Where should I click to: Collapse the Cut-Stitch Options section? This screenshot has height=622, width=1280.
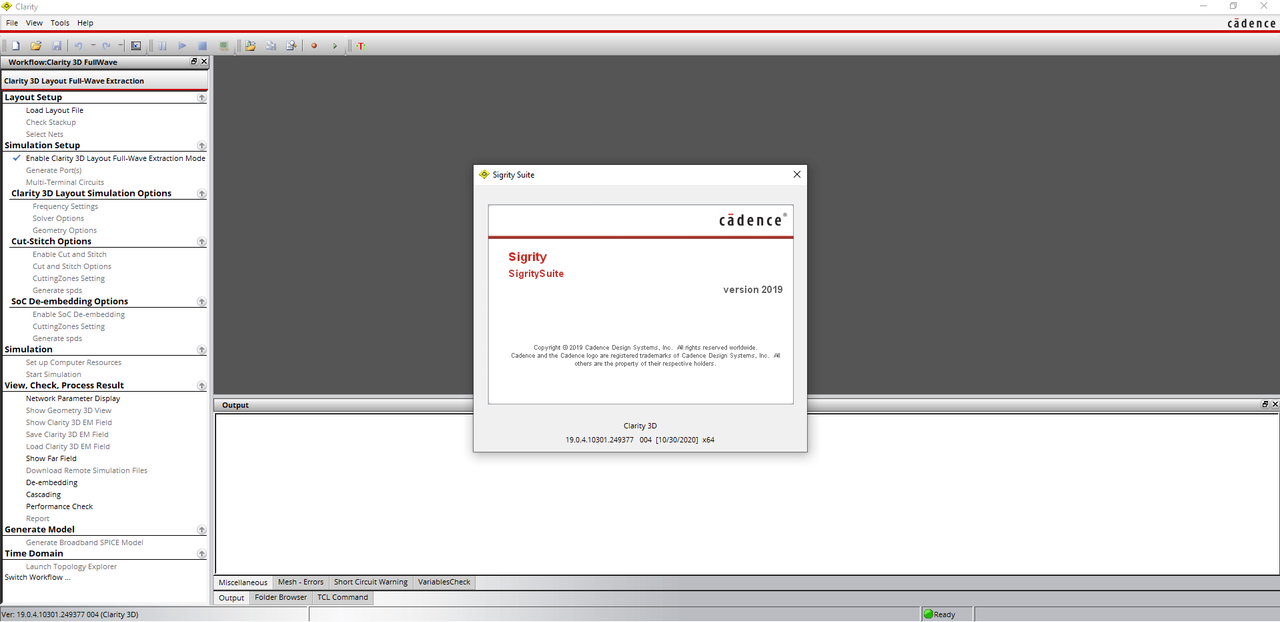pos(201,242)
